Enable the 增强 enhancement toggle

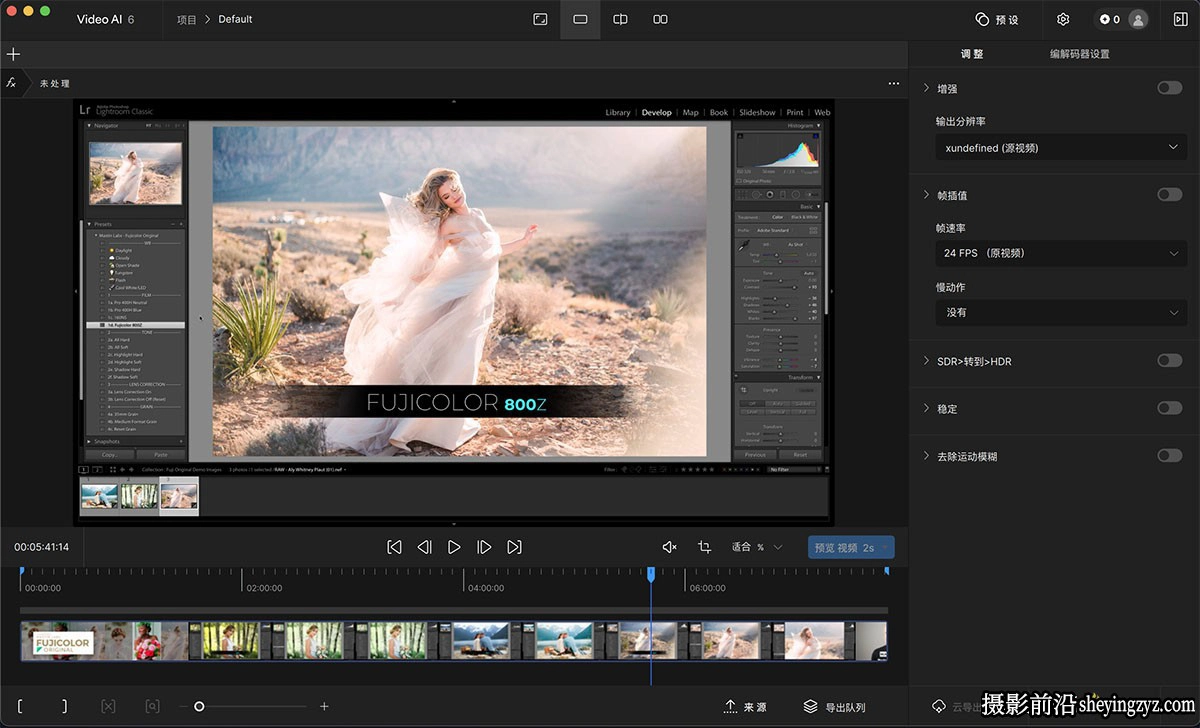click(1169, 88)
